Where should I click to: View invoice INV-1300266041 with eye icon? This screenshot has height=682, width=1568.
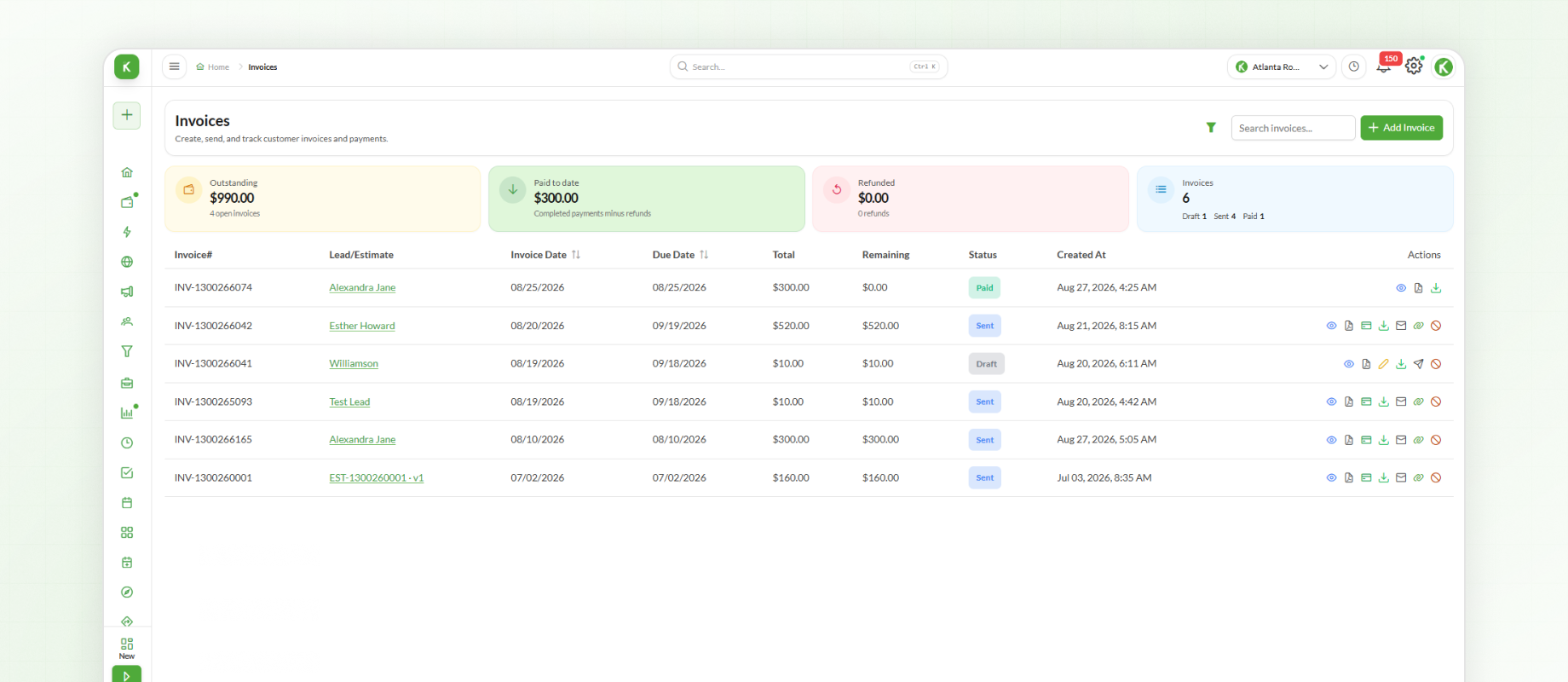pos(1349,364)
